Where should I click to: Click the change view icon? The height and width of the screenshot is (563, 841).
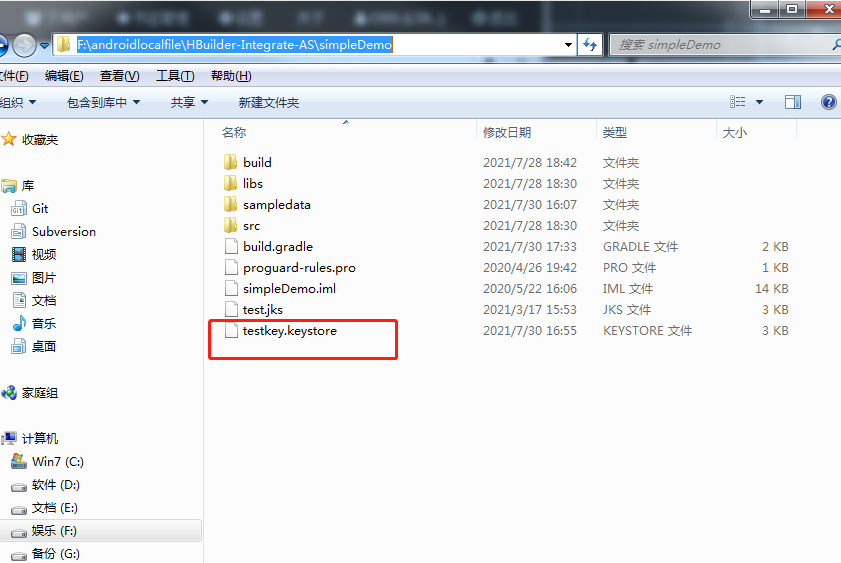(x=737, y=102)
